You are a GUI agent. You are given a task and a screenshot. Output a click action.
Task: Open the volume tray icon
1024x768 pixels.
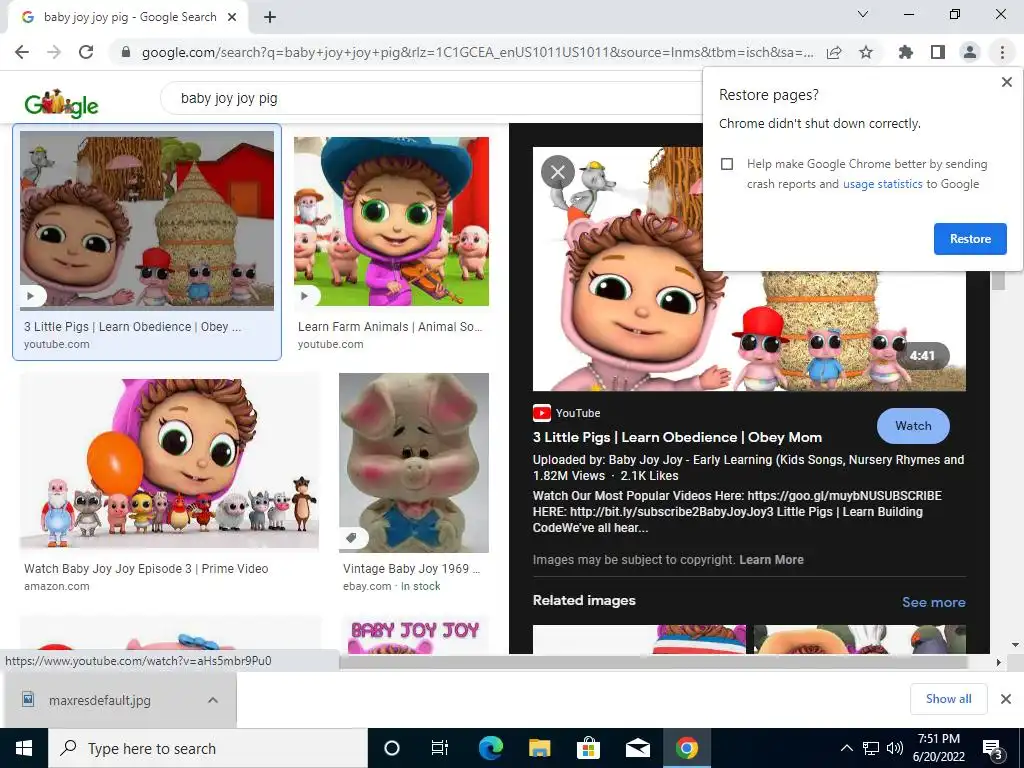[895, 748]
